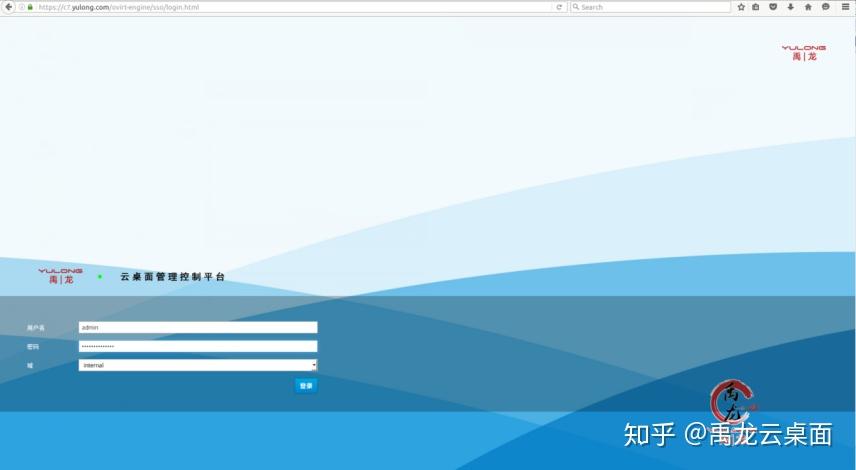Click into the browser Search field

pyautogui.click(x=650, y=7)
